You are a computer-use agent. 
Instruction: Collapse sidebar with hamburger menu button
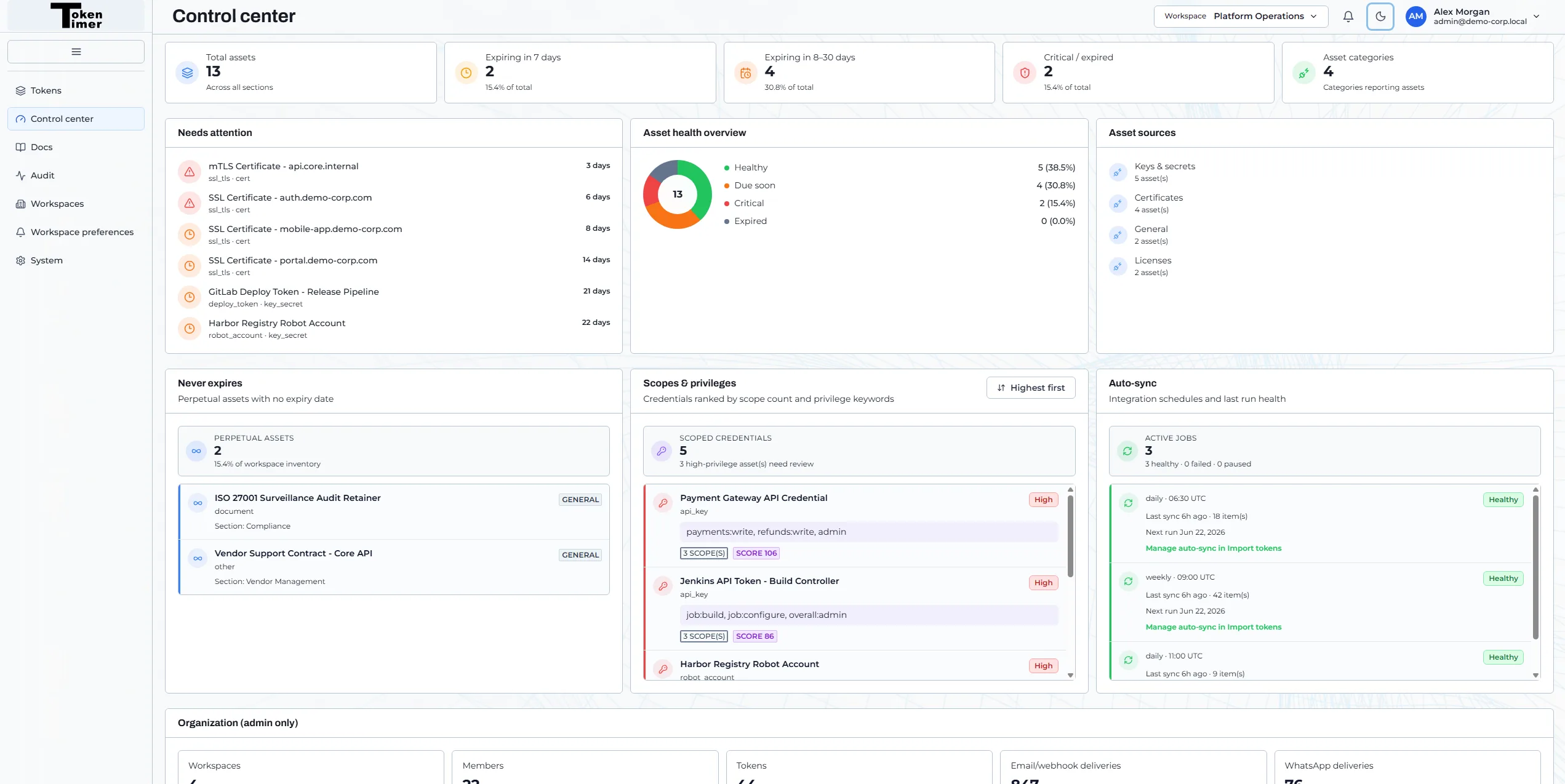pyautogui.click(x=76, y=52)
